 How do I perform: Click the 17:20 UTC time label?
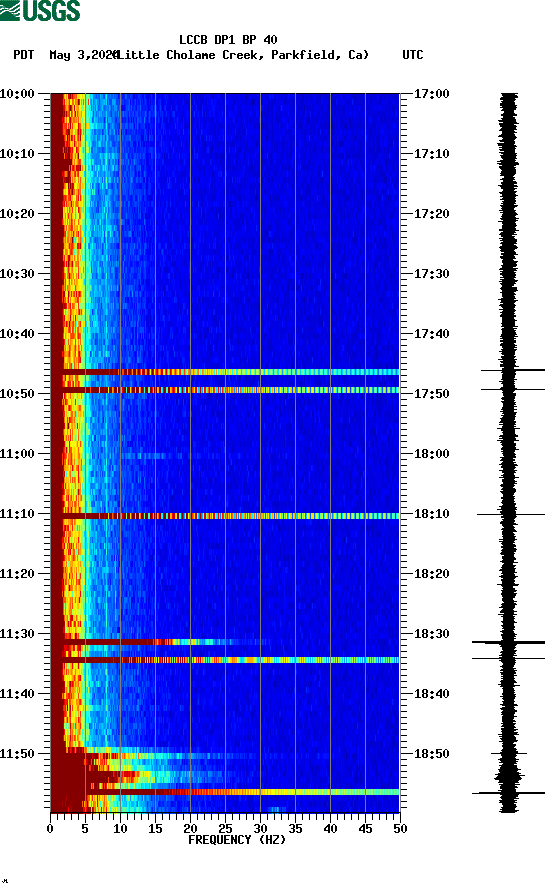[431, 214]
